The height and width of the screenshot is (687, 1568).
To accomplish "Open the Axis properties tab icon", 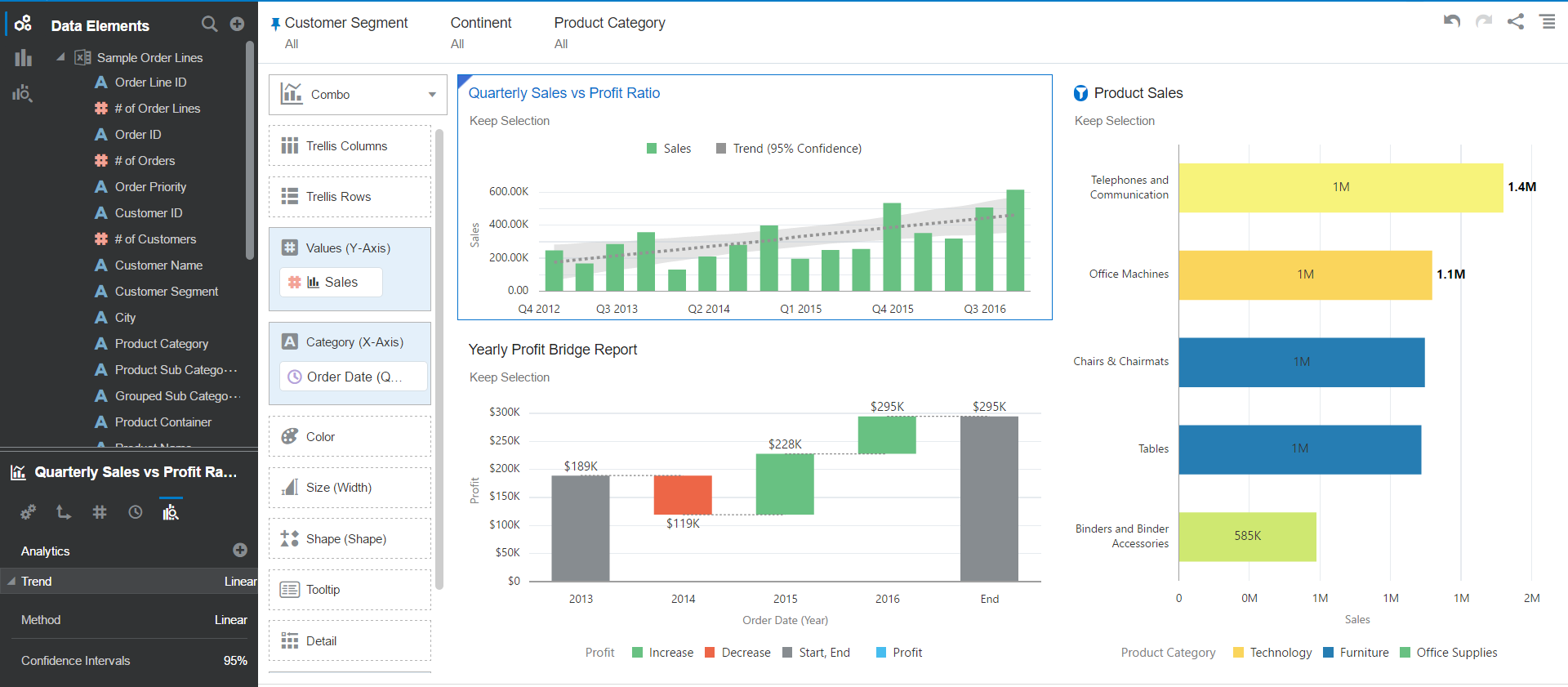I will [64, 512].
